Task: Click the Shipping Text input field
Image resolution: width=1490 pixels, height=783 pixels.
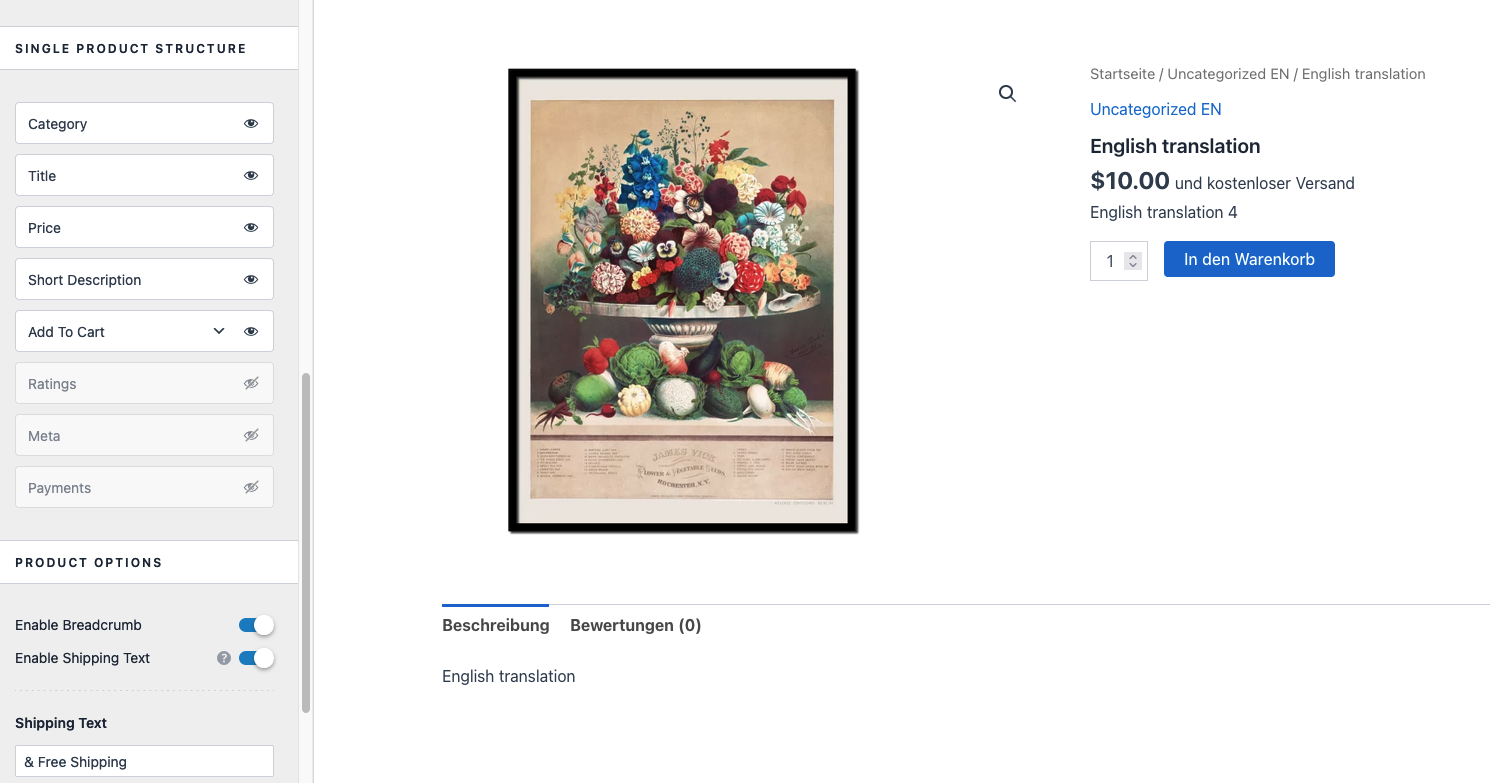Action: coord(144,761)
